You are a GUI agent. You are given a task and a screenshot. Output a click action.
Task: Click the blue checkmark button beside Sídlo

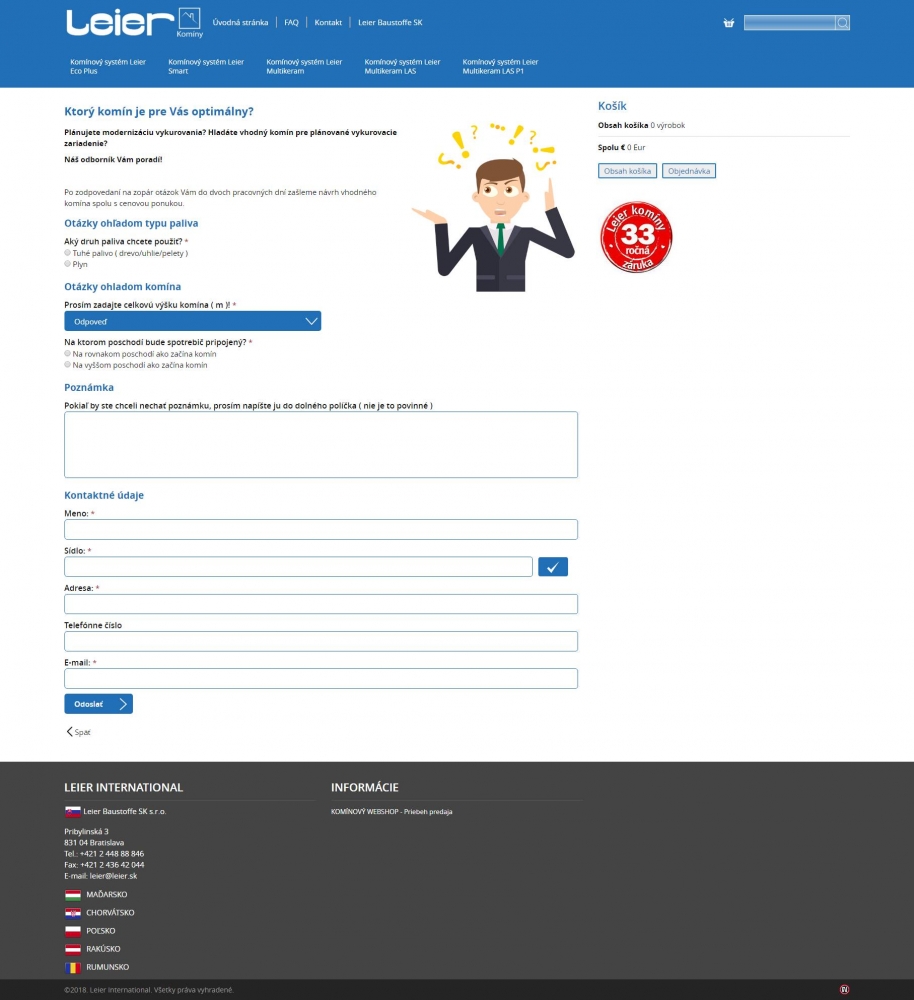[x=552, y=566]
